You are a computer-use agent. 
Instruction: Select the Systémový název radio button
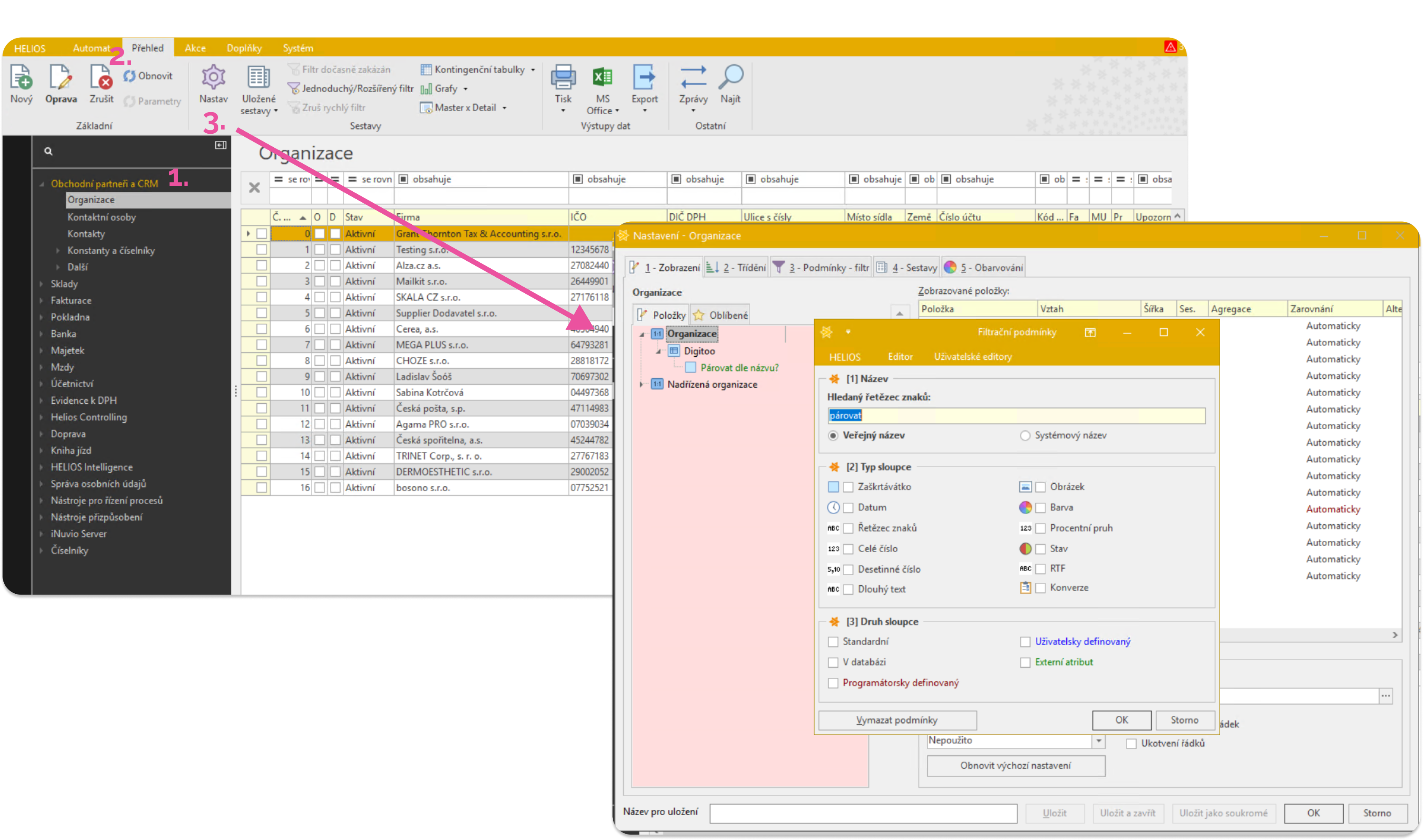click(1025, 435)
